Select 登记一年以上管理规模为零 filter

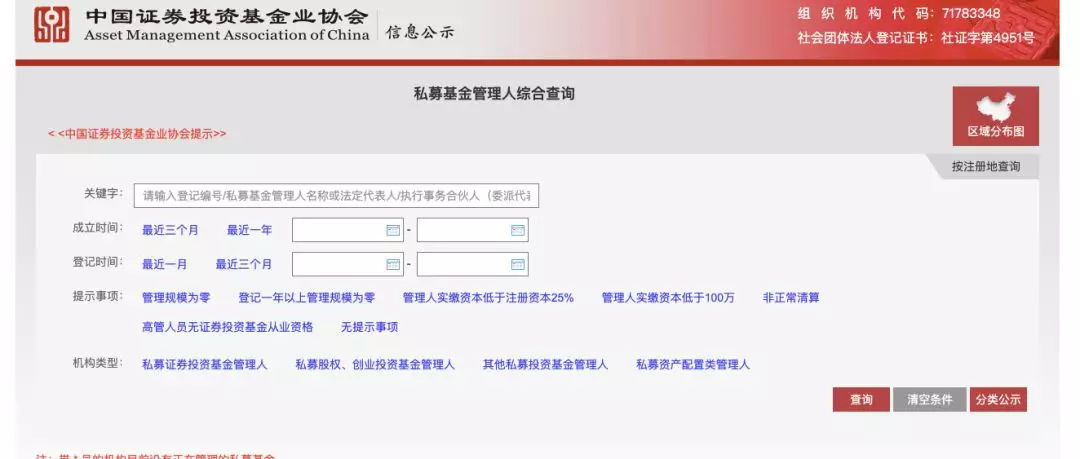pos(307,298)
